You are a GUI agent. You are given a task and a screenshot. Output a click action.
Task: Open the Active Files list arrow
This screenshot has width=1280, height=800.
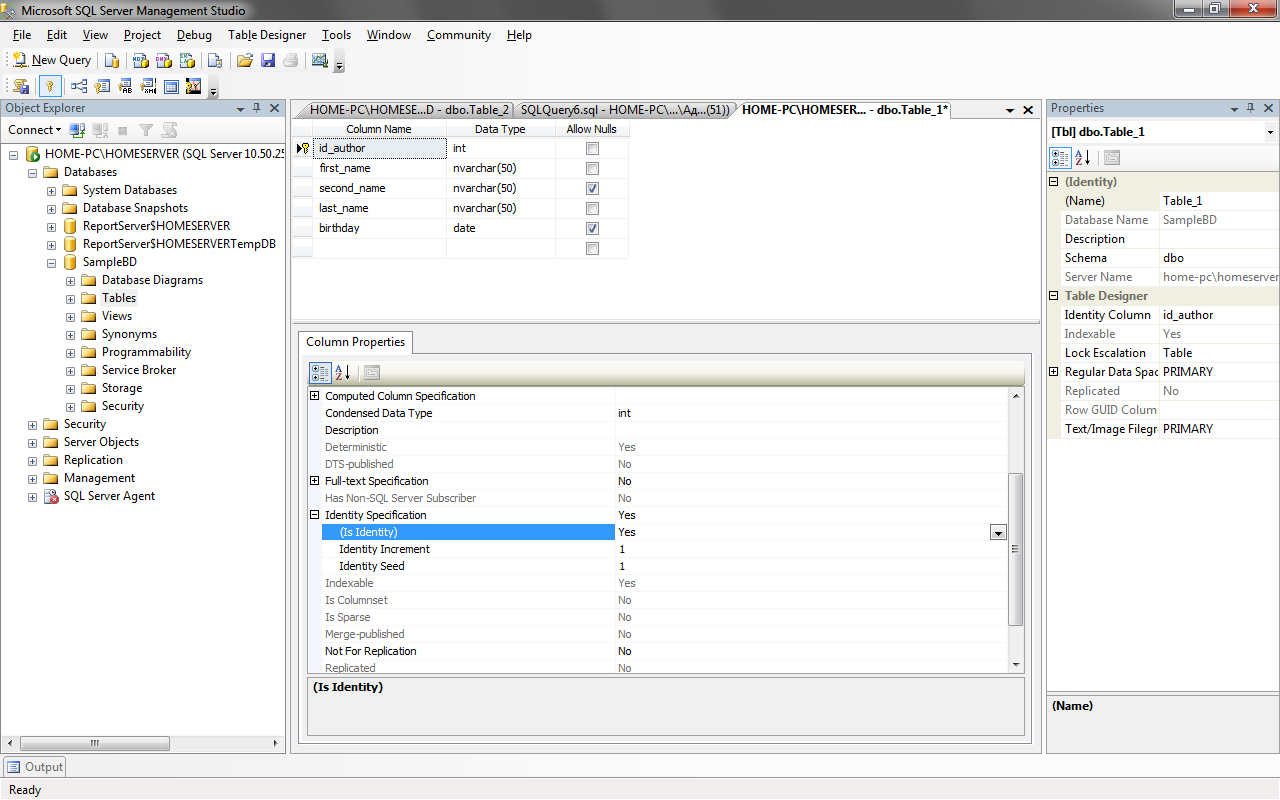pos(1009,110)
